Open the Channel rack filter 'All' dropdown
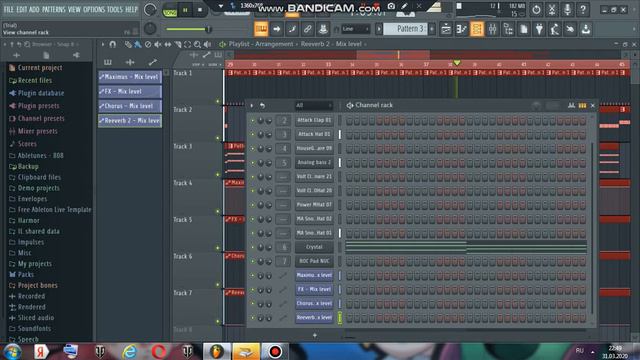 (313, 105)
